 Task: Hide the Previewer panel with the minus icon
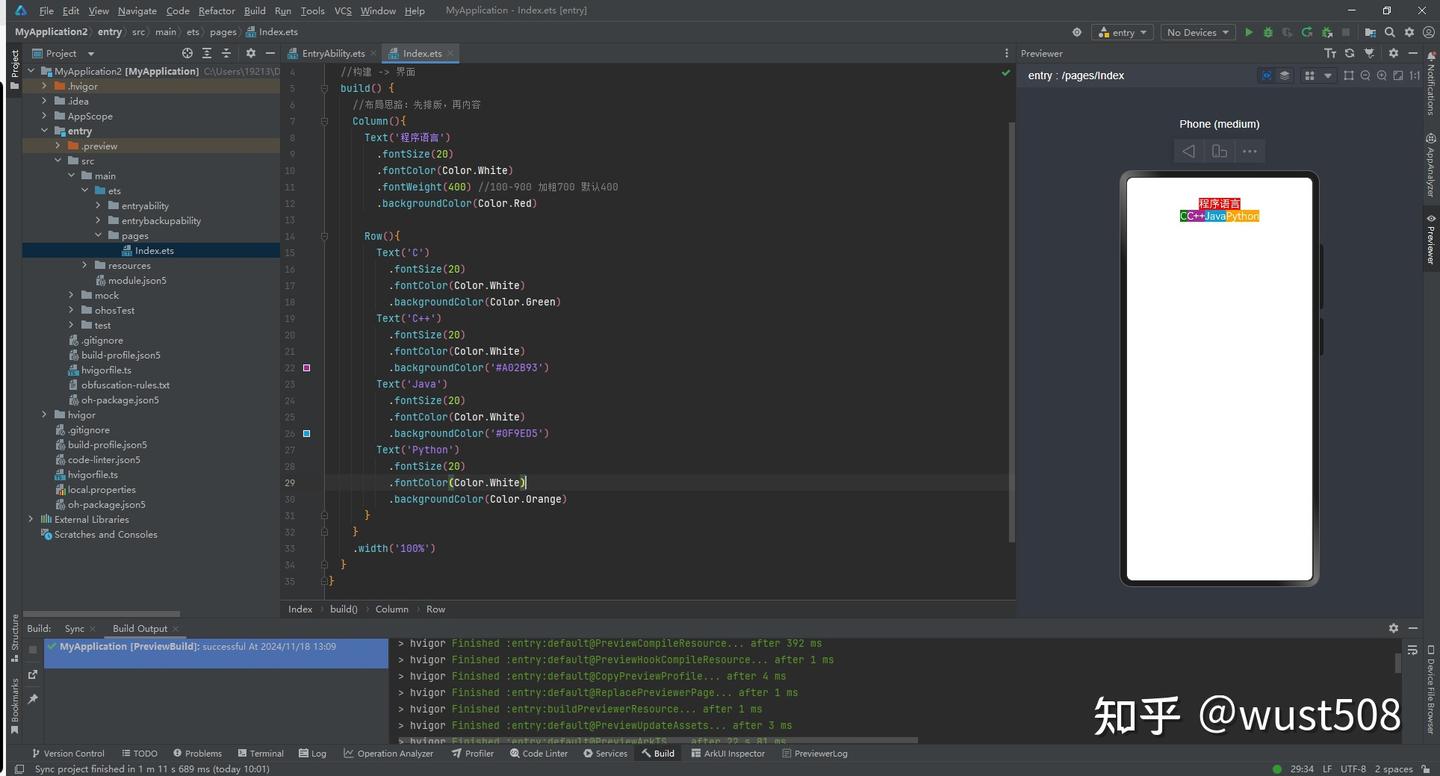1413,53
